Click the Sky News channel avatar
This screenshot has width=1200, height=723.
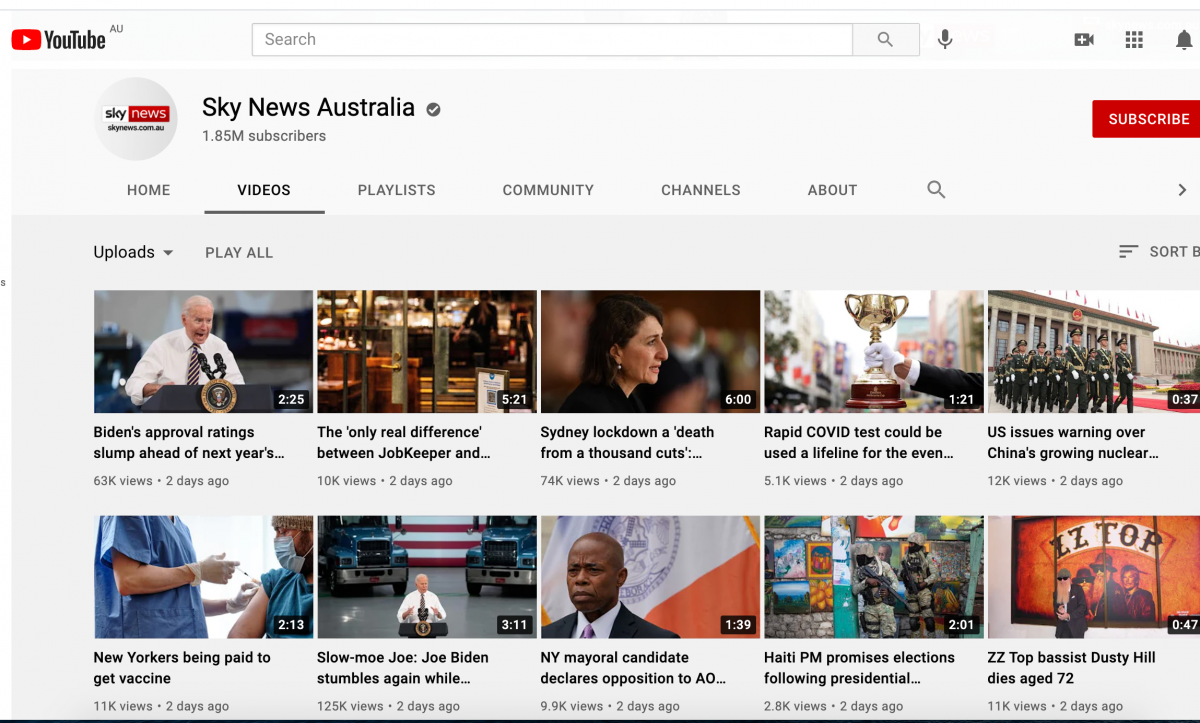(x=136, y=119)
